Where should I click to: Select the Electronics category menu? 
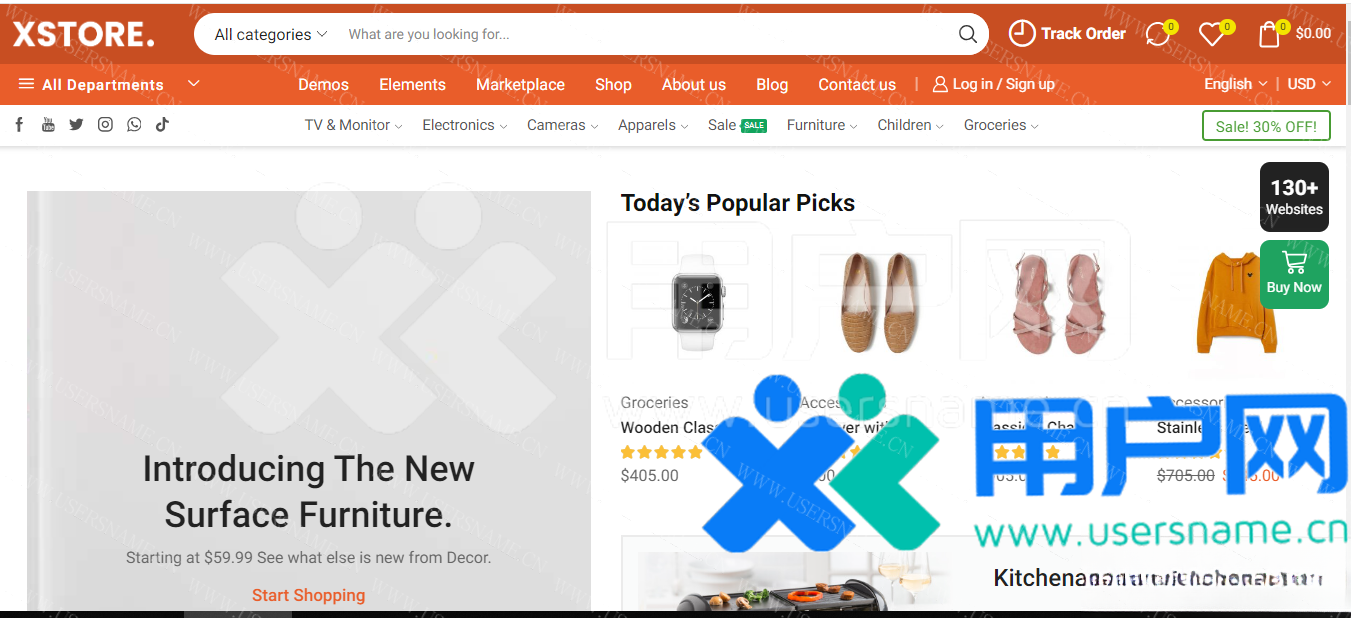464,125
